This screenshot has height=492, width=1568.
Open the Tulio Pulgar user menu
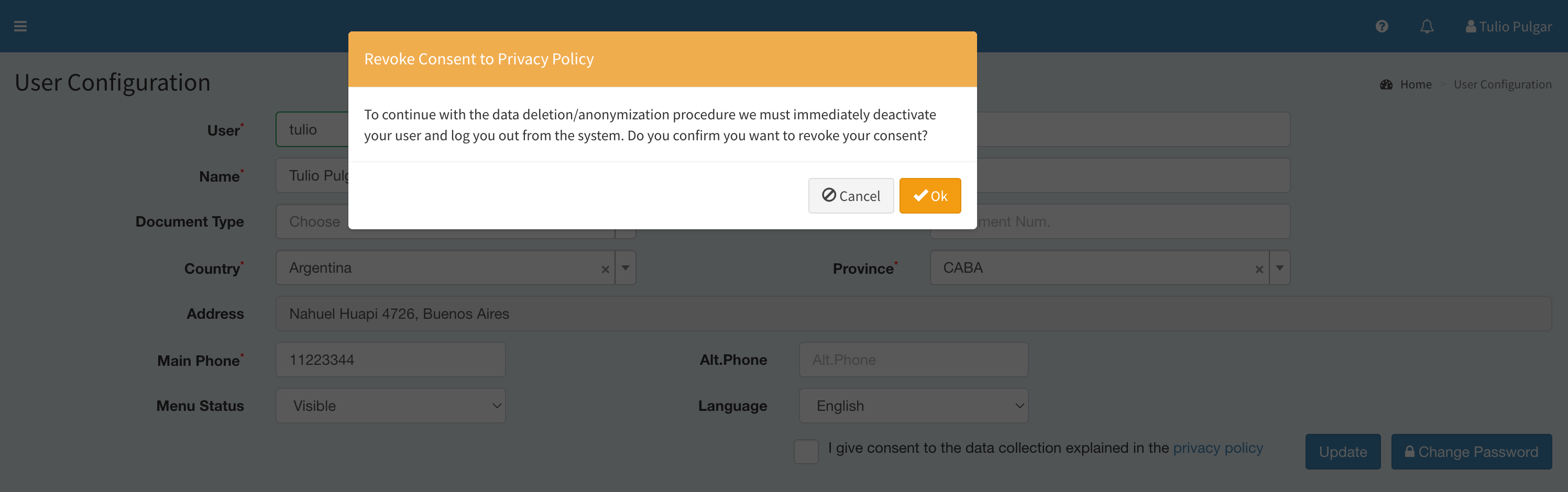[x=1508, y=26]
